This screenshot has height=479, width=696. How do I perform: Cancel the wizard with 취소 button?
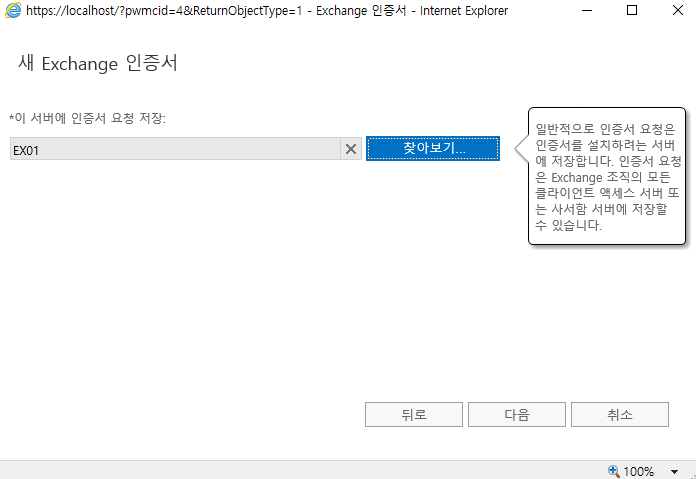pyautogui.click(x=620, y=415)
